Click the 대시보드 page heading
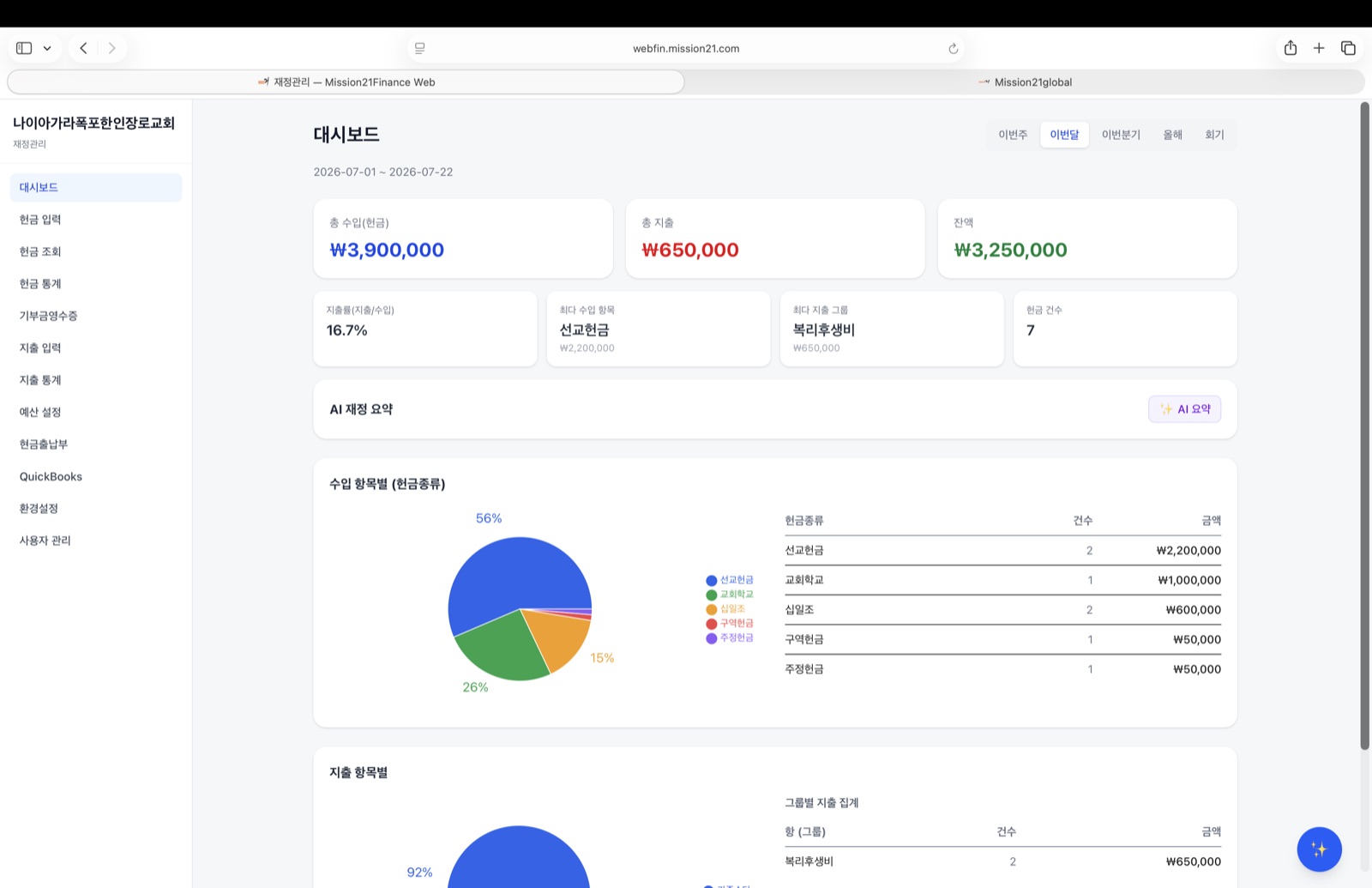The width and height of the screenshot is (1372, 888). tap(346, 135)
